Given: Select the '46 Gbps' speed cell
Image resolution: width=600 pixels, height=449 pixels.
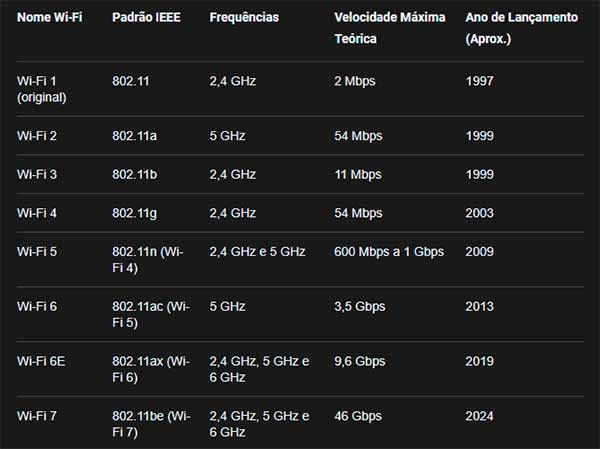Looking at the screenshot, I should [x=357, y=416].
